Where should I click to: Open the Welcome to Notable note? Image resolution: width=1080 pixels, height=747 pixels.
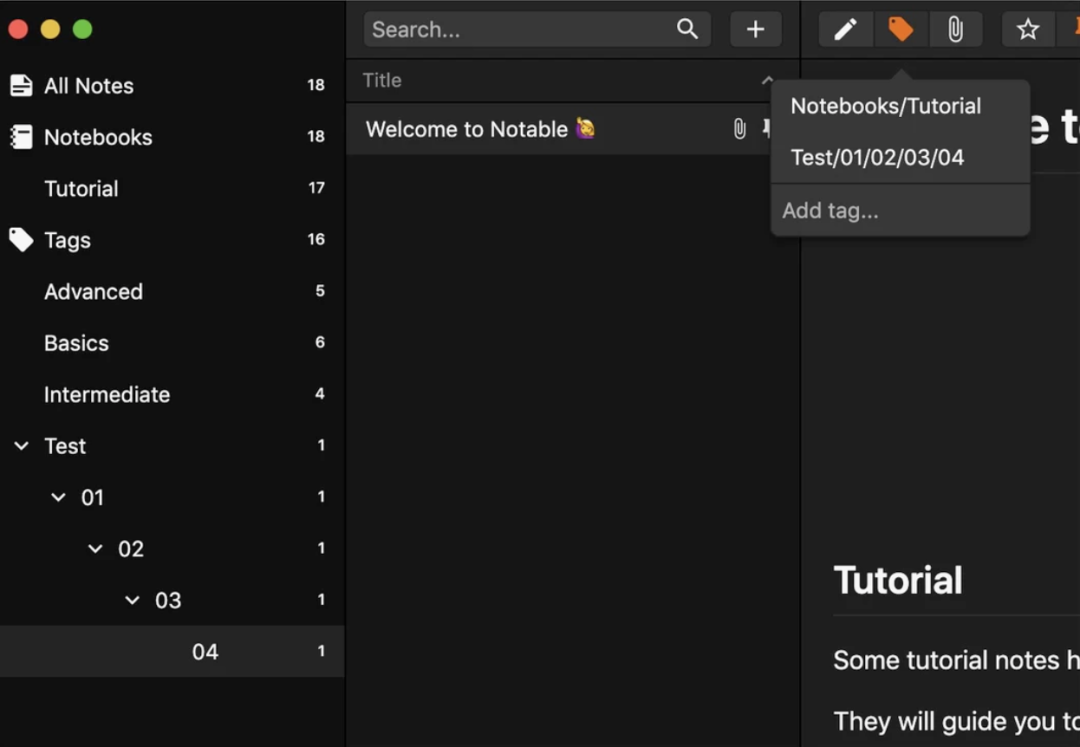[572, 129]
